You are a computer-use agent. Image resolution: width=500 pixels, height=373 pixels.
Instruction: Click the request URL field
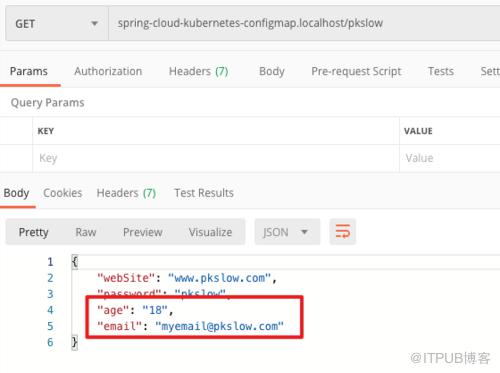point(304,24)
